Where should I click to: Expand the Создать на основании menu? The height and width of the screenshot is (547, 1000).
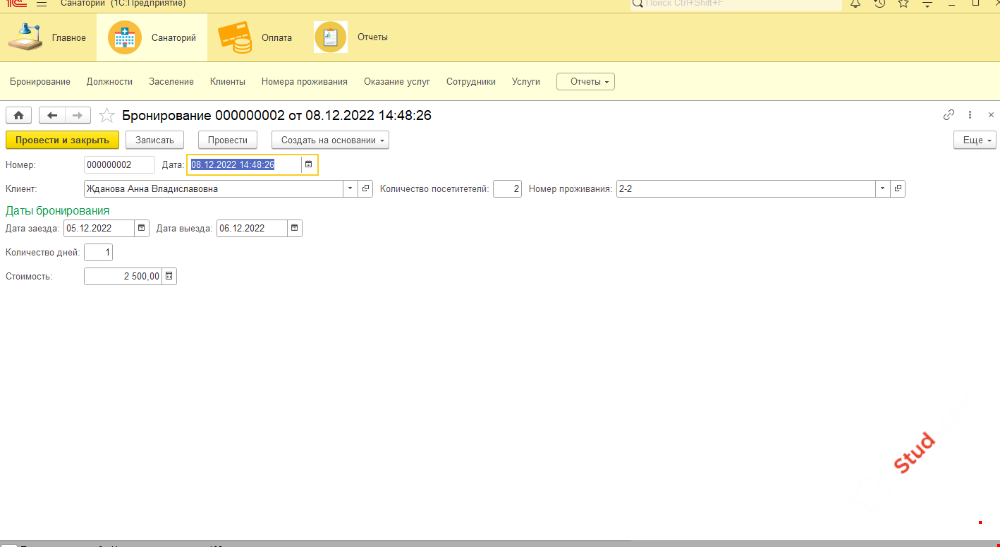pyautogui.click(x=329, y=140)
